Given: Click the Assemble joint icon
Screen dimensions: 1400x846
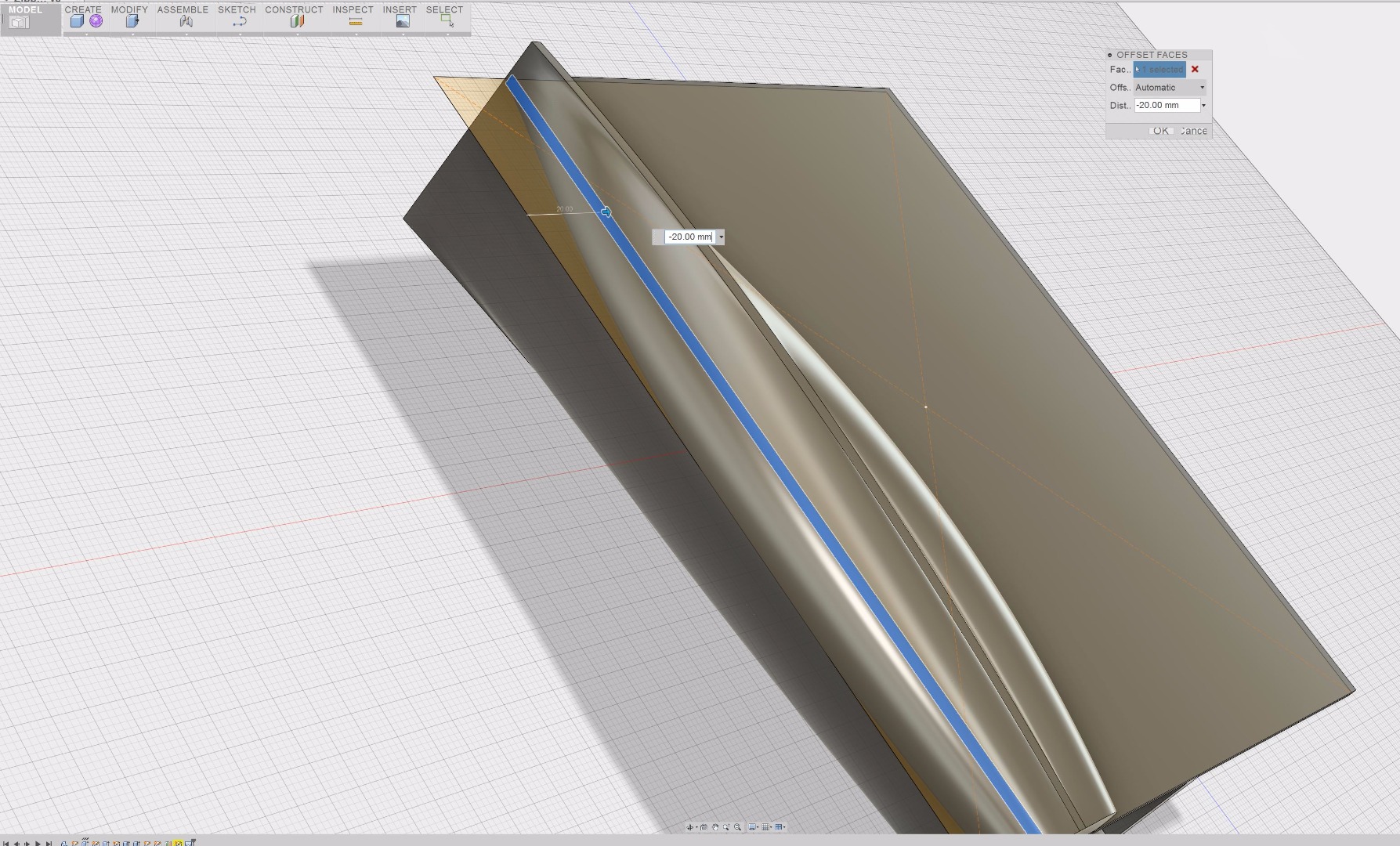Looking at the screenshot, I should click(x=186, y=22).
